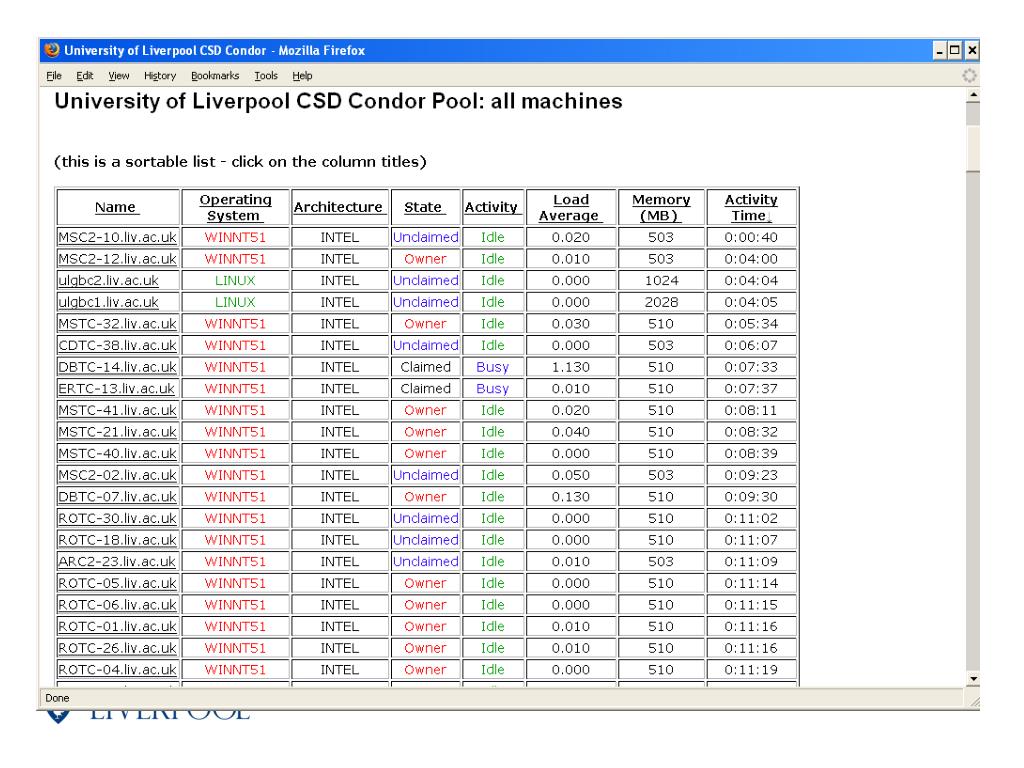Open MSC2-02.liv.ac.uk machine link
The height and width of the screenshot is (768, 1024).
tap(118, 475)
